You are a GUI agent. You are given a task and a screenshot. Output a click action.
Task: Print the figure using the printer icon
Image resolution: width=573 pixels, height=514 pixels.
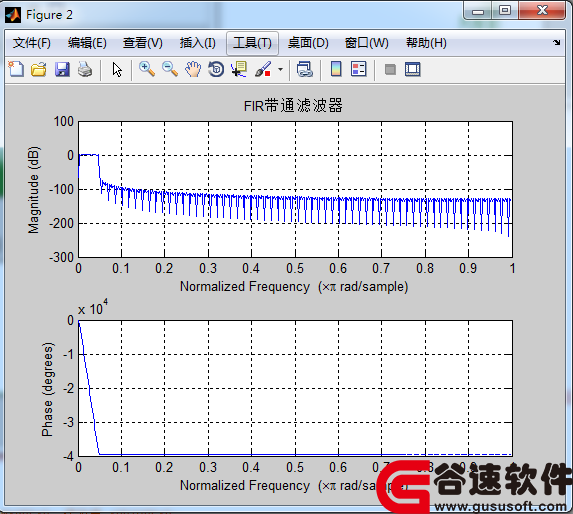tap(85, 69)
